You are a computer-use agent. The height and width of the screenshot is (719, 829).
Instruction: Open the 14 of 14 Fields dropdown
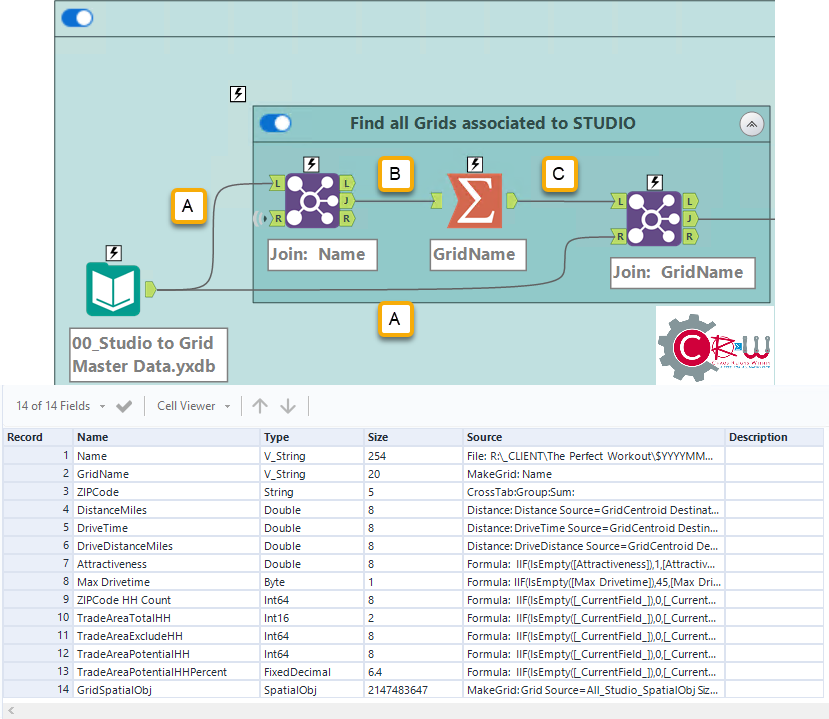60,406
